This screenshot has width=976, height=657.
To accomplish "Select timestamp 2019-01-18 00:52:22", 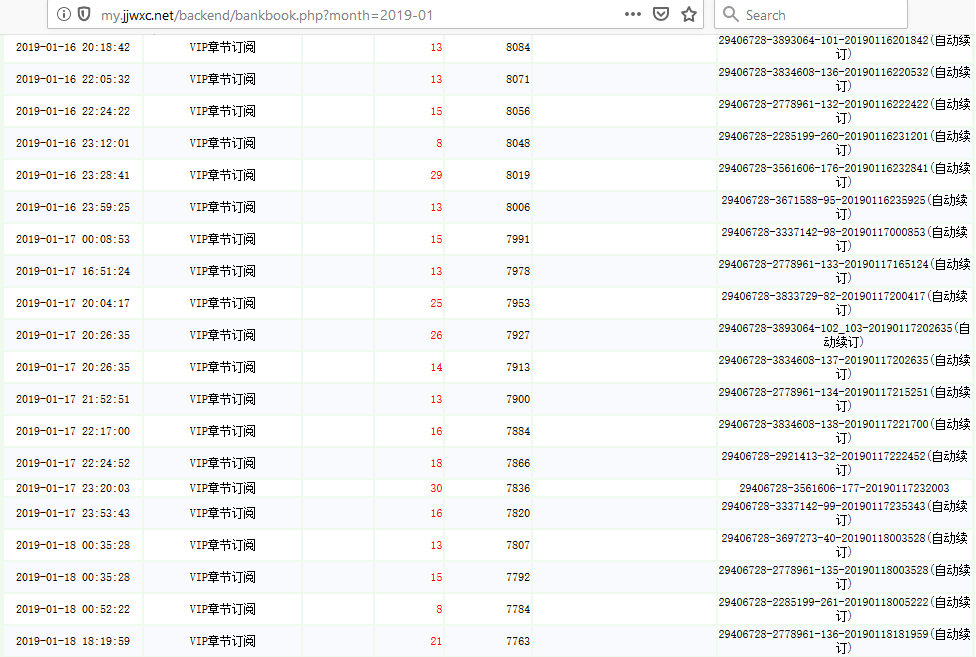I will coord(73,610).
